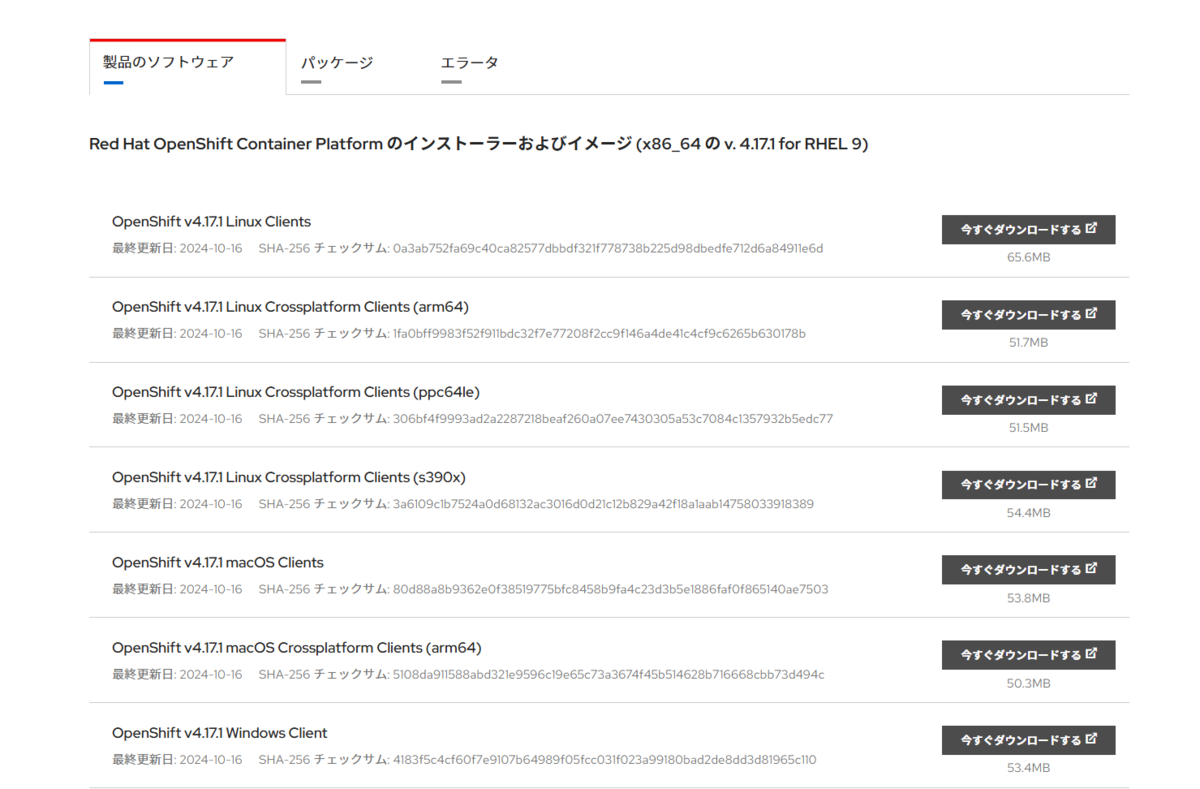The height and width of the screenshot is (789, 1200).
Task: Click the external link icon on Windows Client download
Action: 1090,740
